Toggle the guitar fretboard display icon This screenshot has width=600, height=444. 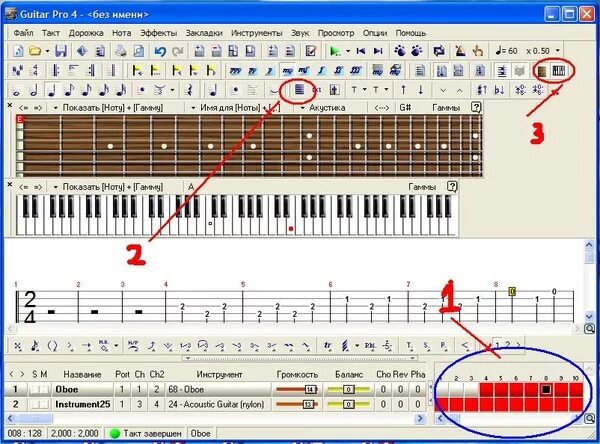pyautogui.click(x=541, y=70)
